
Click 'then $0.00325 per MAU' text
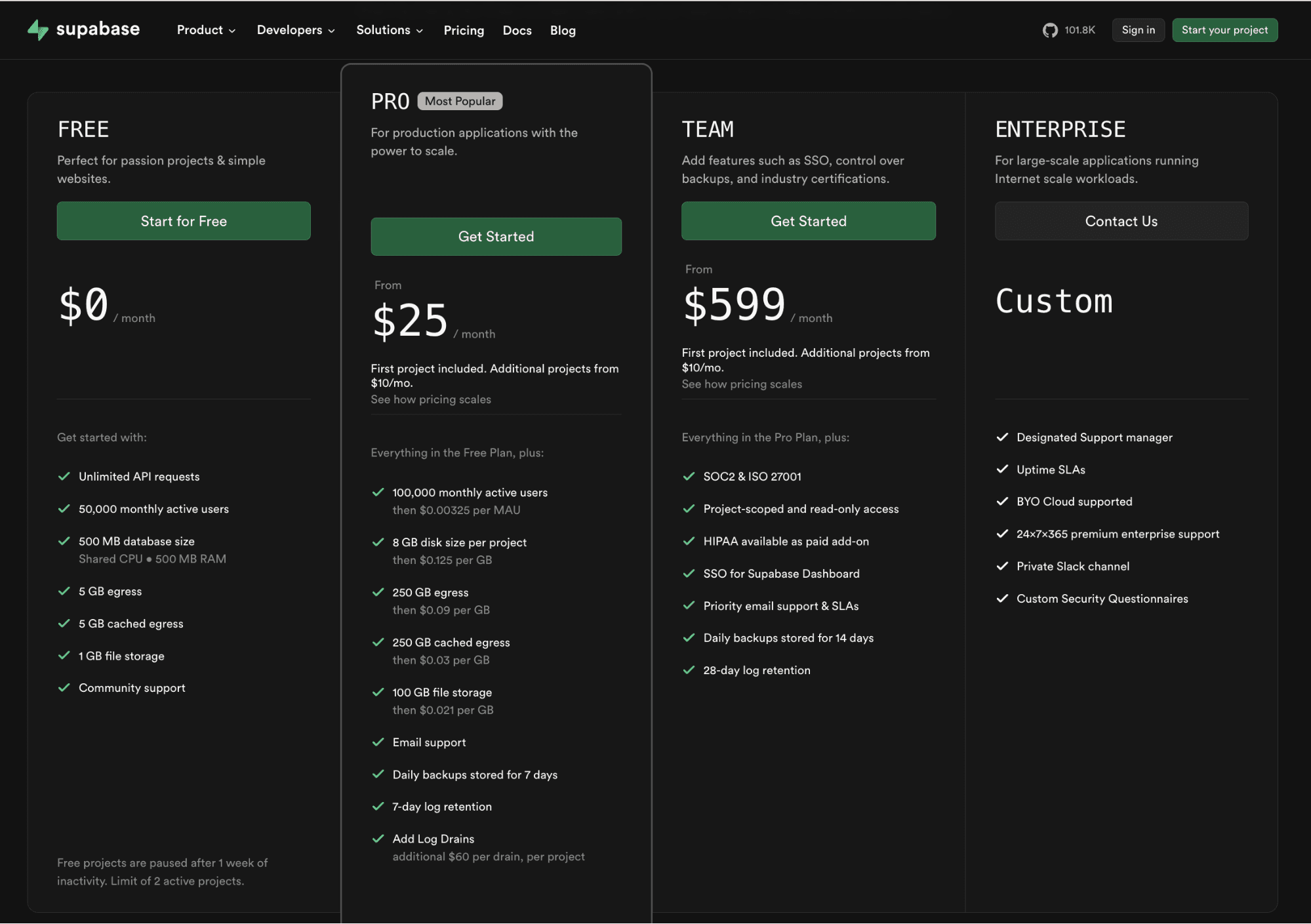tap(456, 510)
